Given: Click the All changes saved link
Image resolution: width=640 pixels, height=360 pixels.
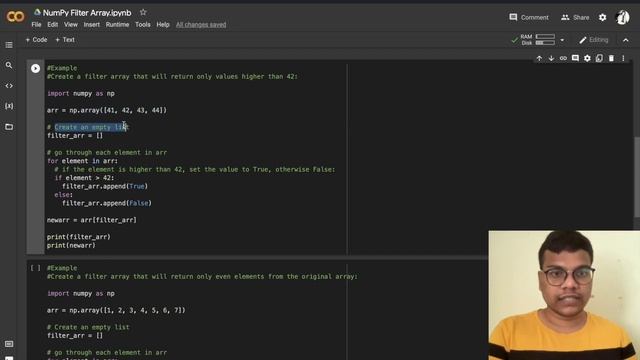Looking at the screenshot, I should (201, 24).
